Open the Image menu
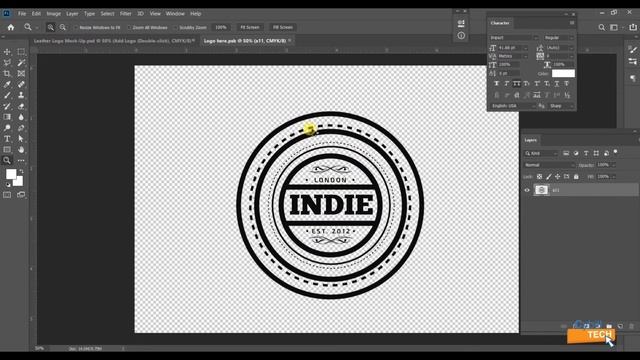 [53, 13]
